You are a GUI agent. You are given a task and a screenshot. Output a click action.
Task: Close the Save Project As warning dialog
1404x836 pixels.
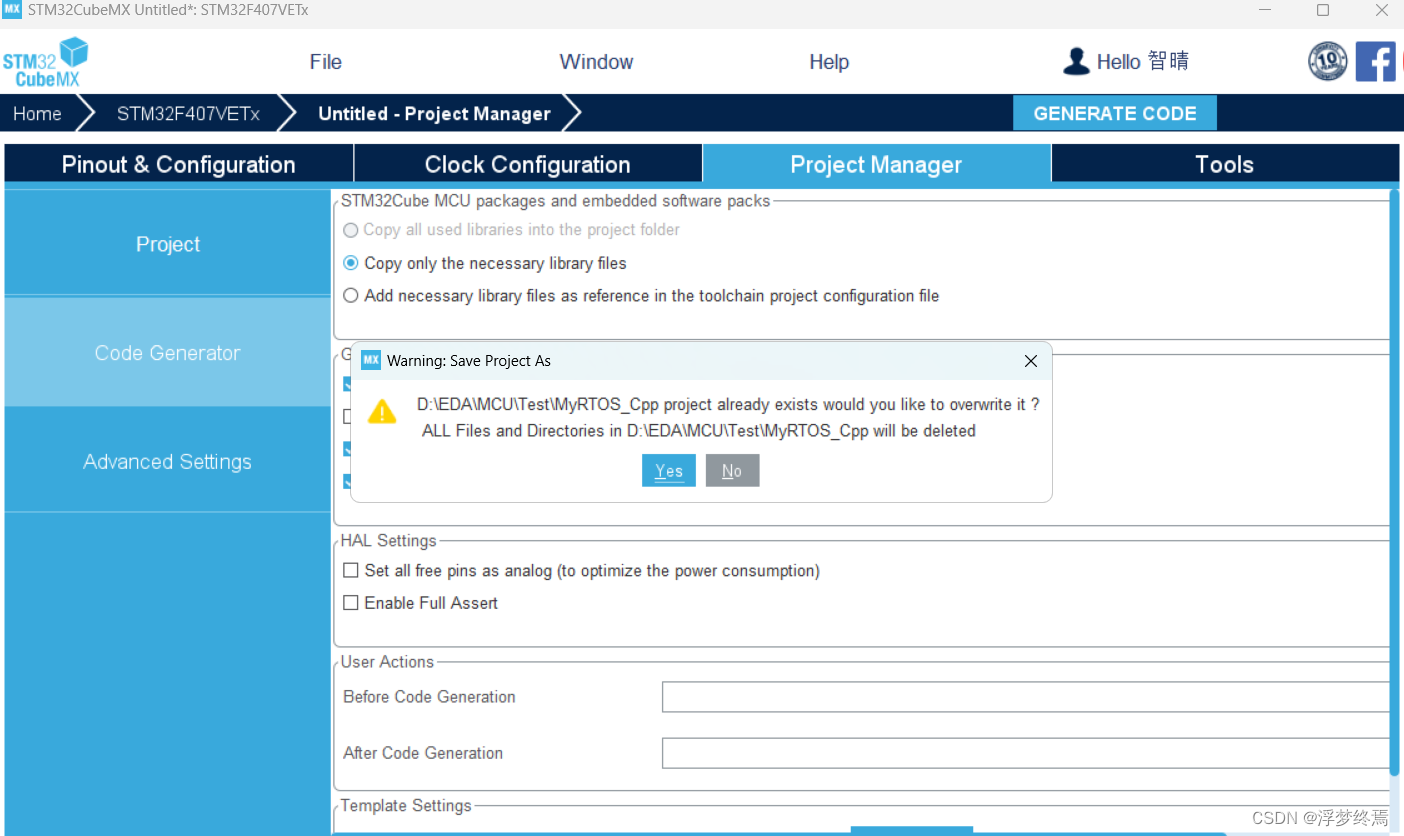tap(1031, 361)
